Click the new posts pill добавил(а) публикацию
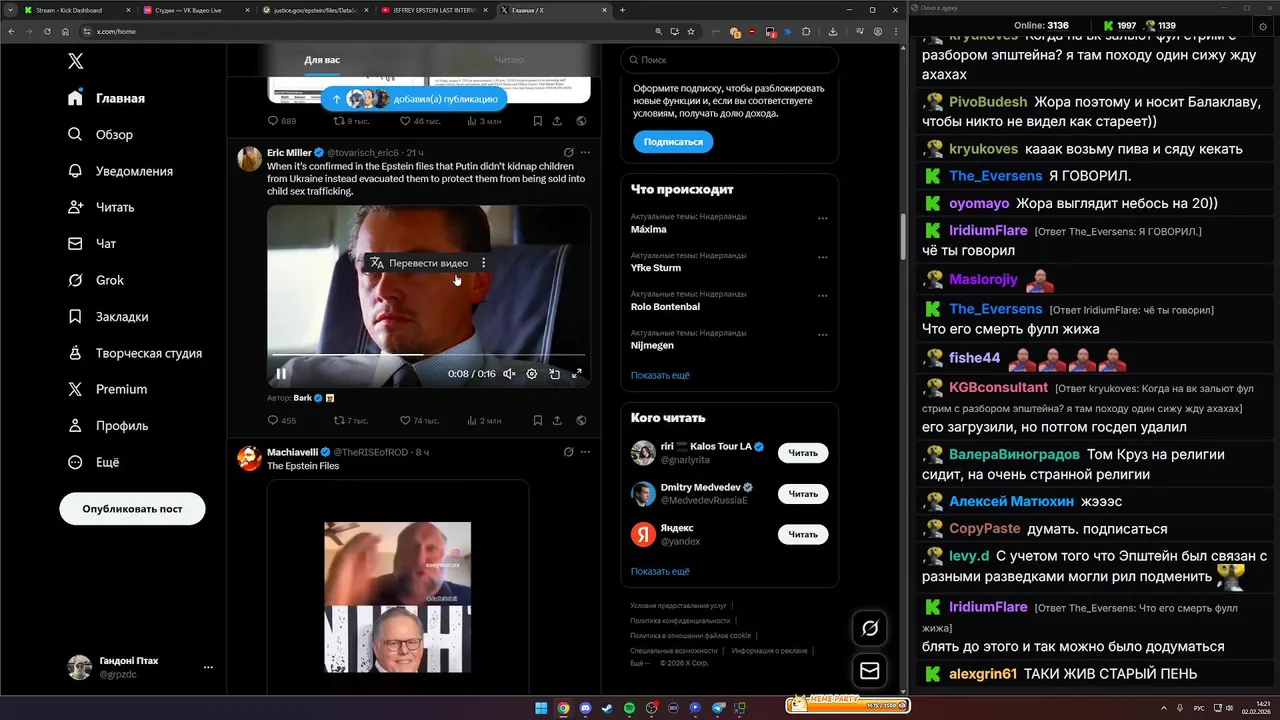 coord(414,99)
